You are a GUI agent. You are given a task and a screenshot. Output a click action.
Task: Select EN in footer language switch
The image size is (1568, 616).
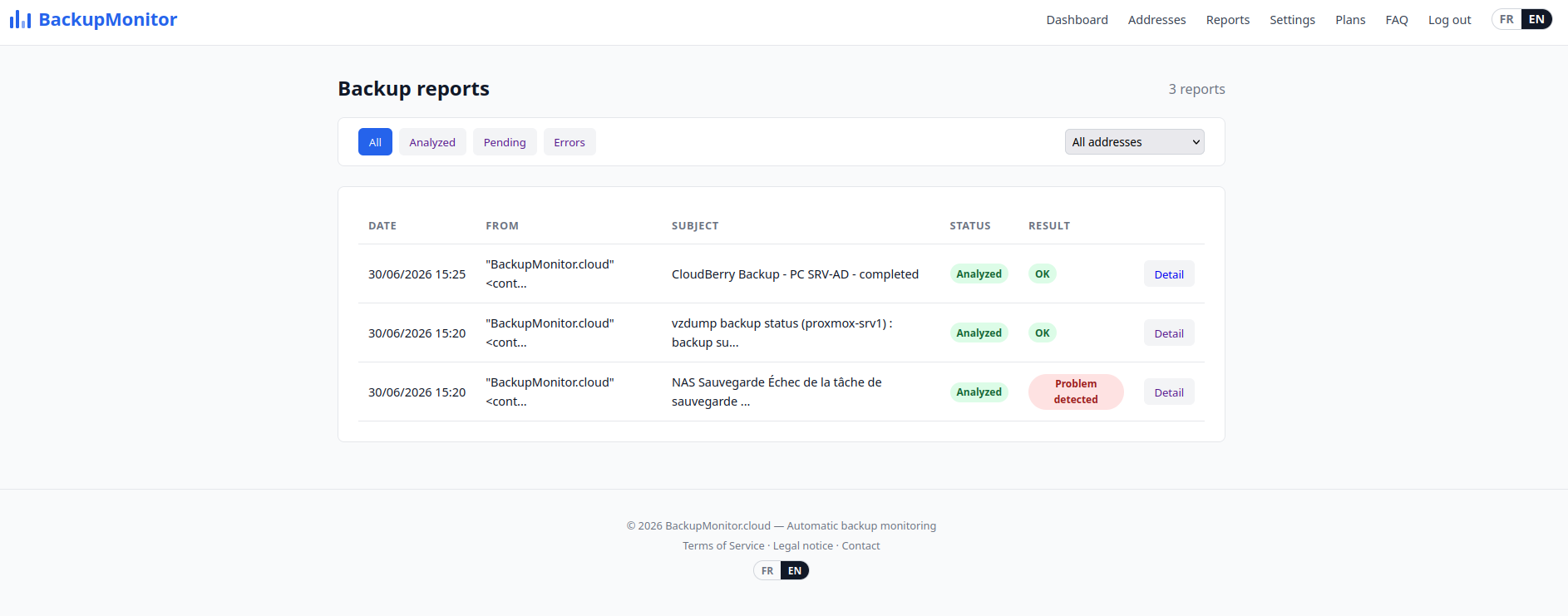[x=795, y=570]
